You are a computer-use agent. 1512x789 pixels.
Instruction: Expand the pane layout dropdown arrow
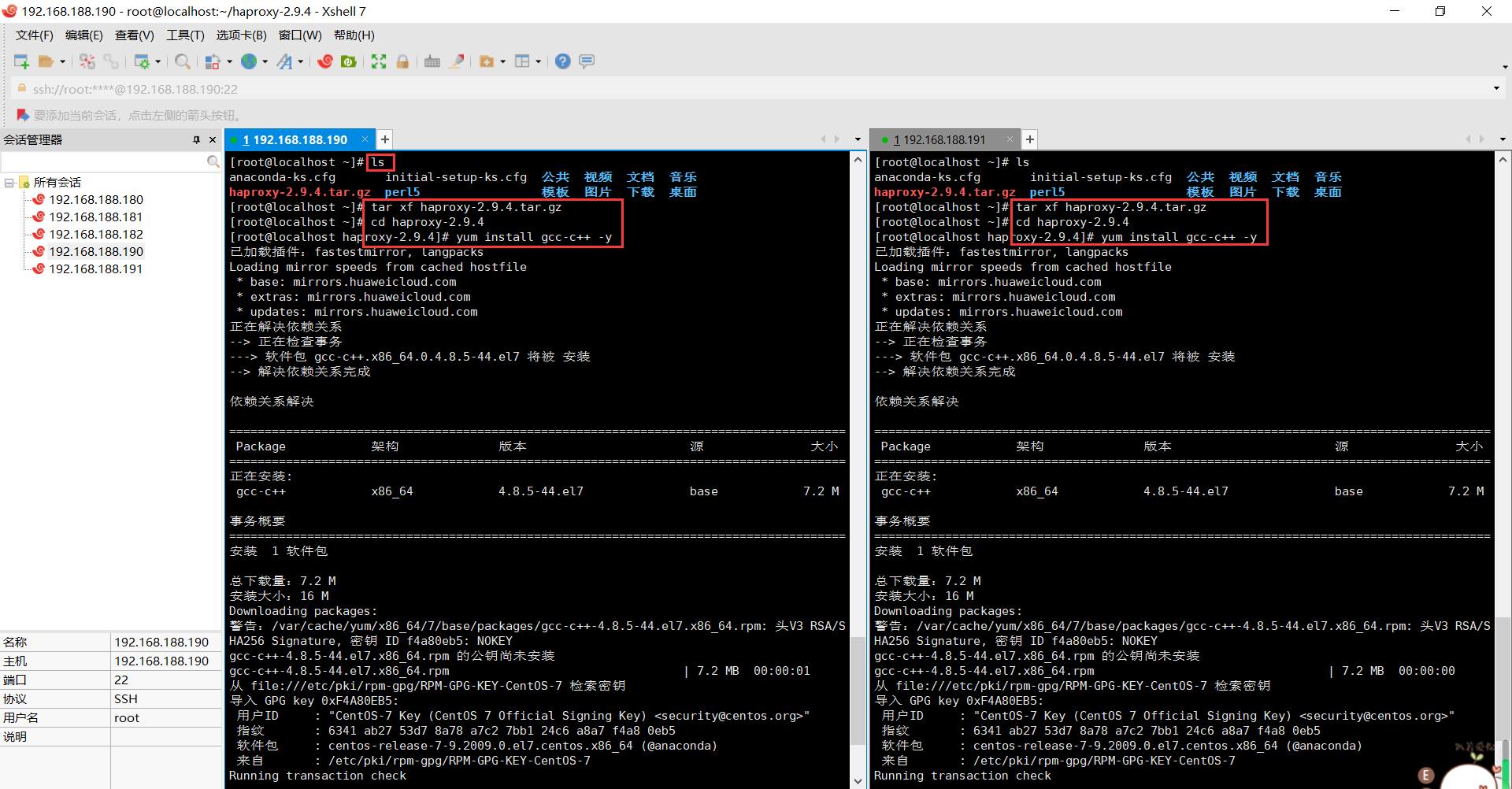click(x=539, y=61)
